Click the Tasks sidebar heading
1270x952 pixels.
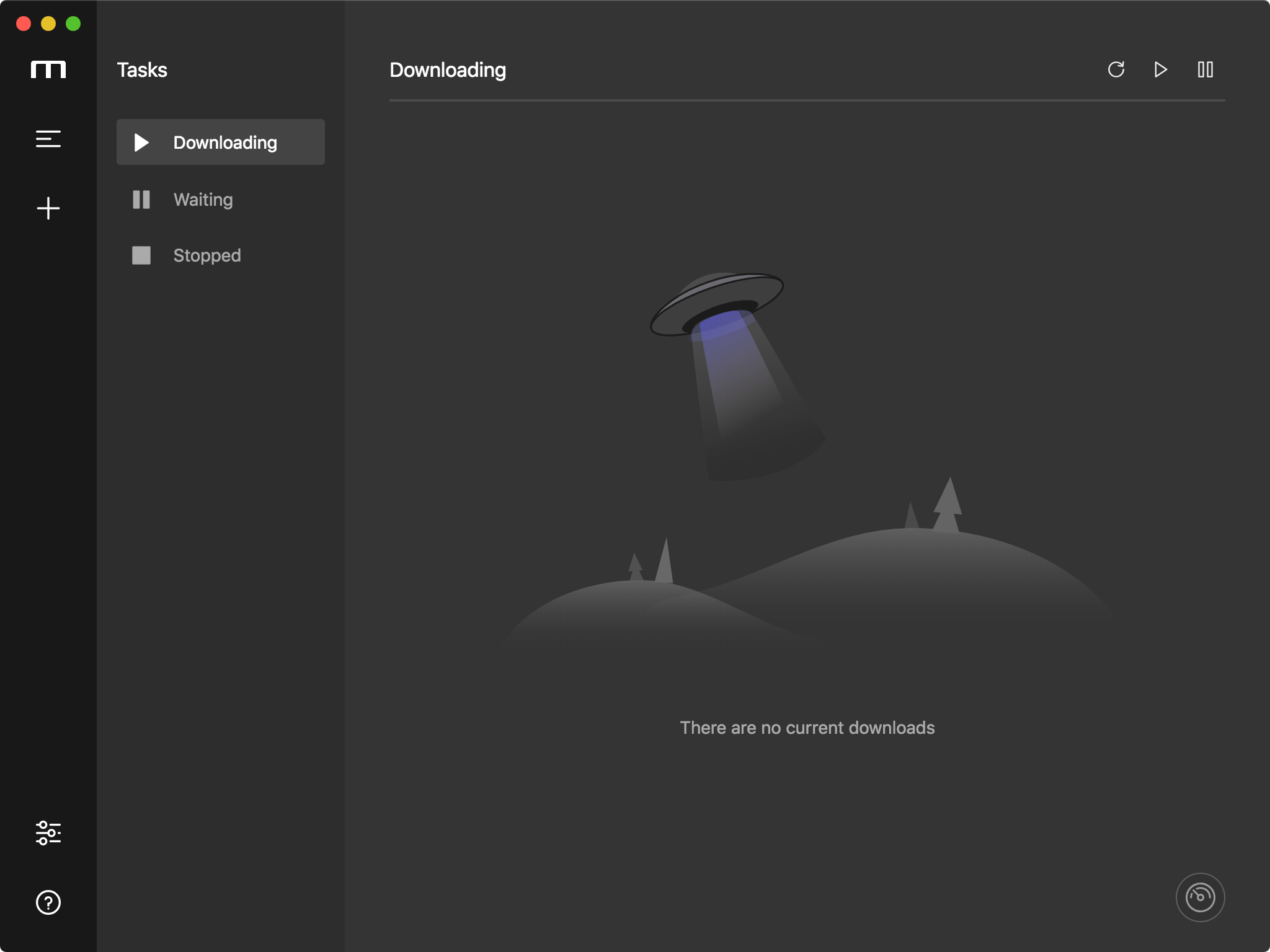(x=142, y=70)
